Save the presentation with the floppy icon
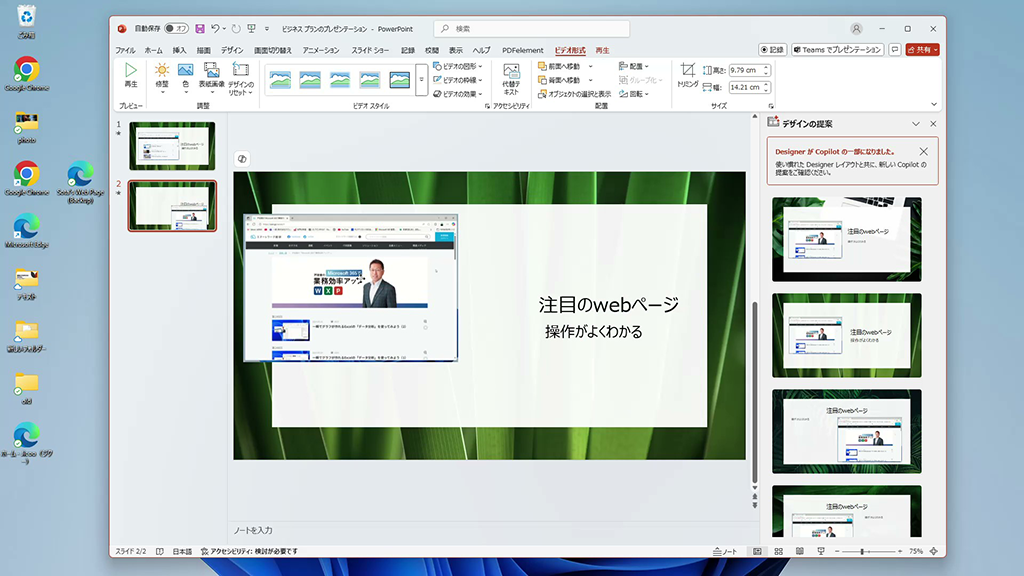The width and height of the screenshot is (1024, 576). [200, 29]
